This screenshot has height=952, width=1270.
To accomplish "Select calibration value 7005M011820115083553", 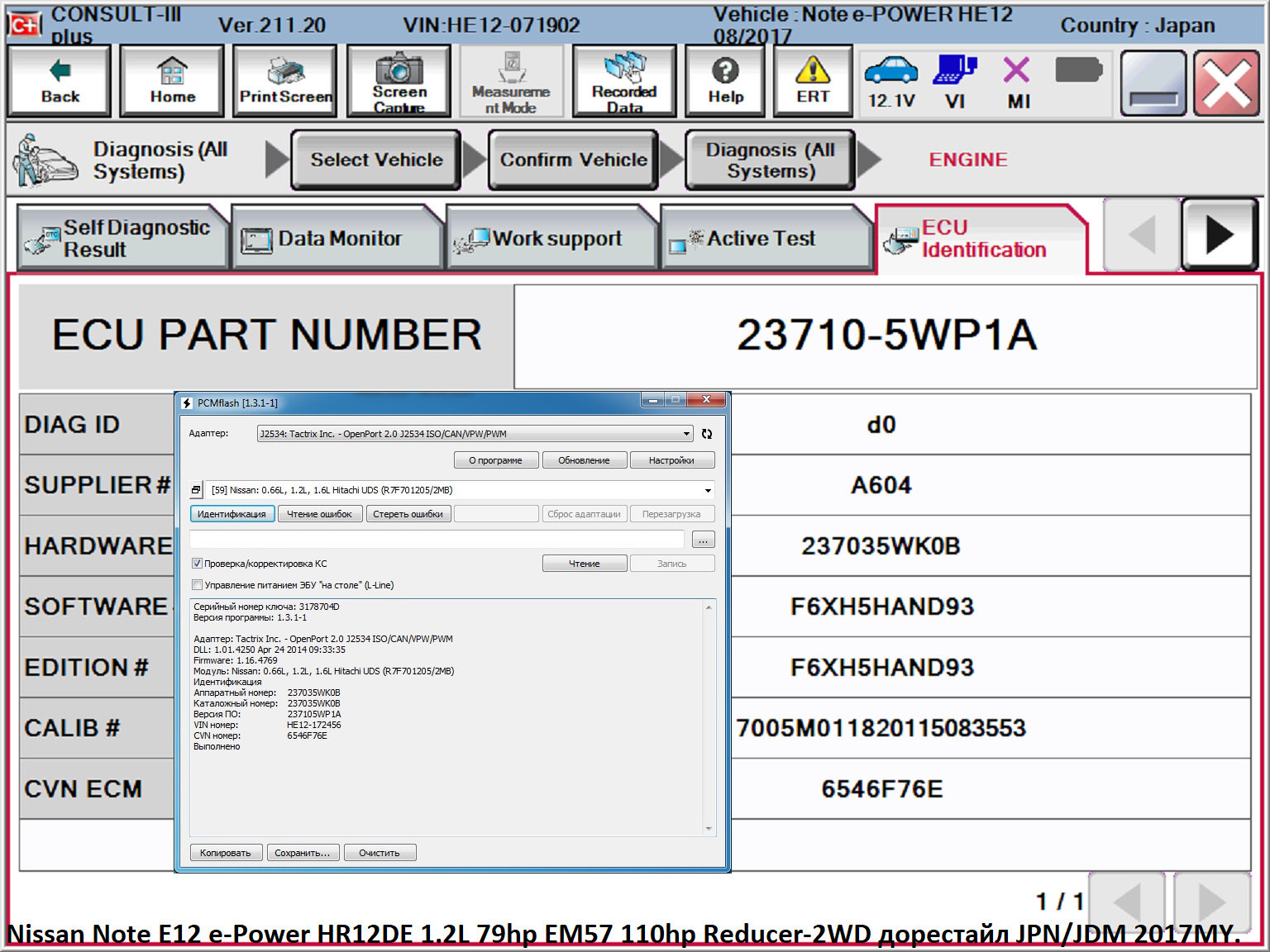I will [881, 728].
